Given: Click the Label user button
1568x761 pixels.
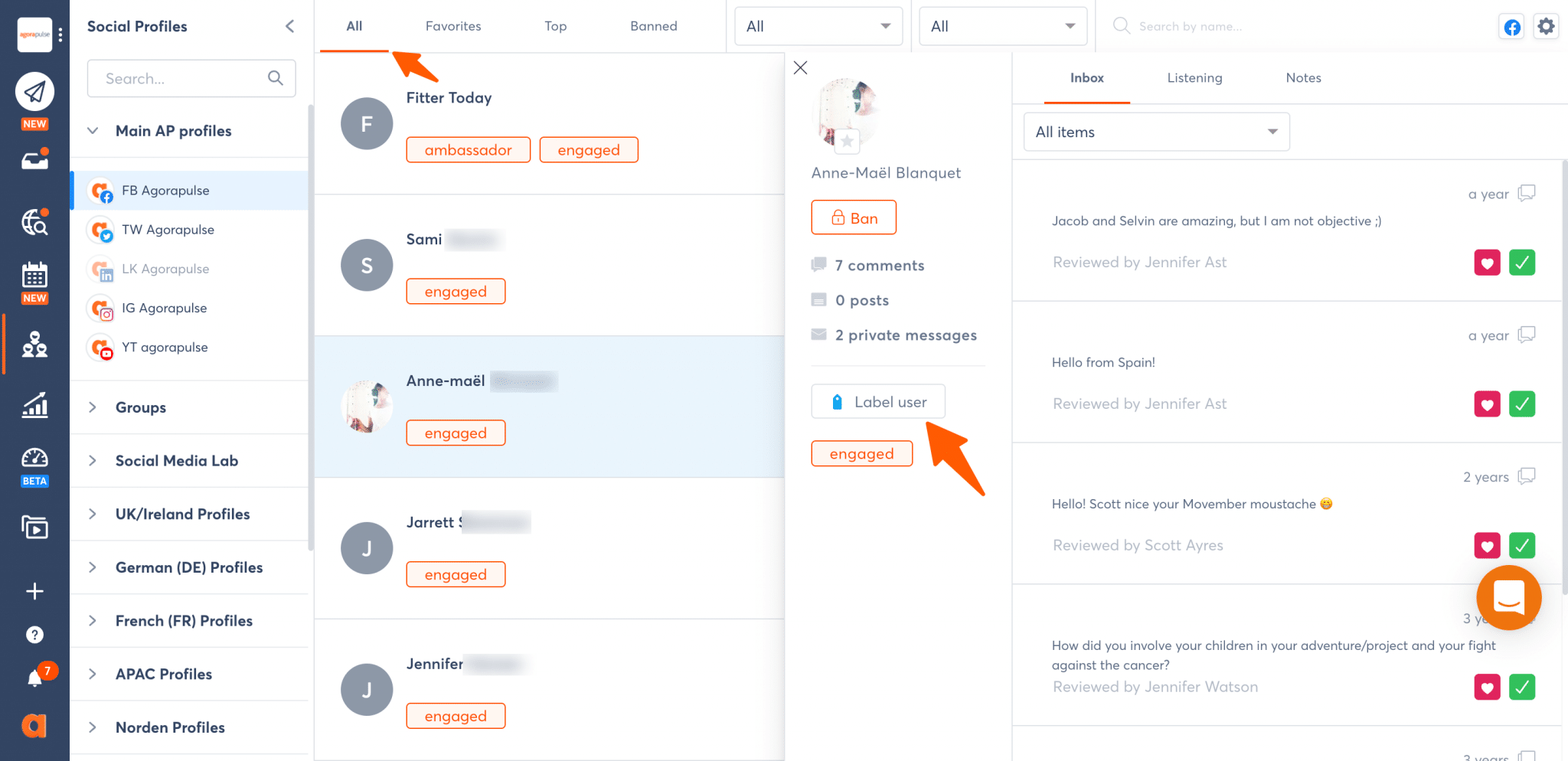Looking at the screenshot, I should tap(878, 402).
